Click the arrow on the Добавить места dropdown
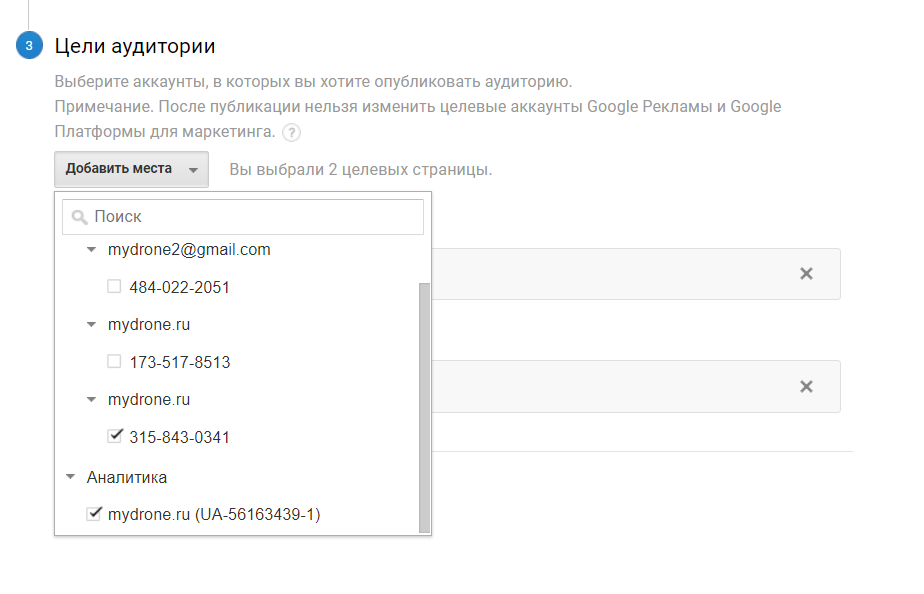 (x=193, y=170)
